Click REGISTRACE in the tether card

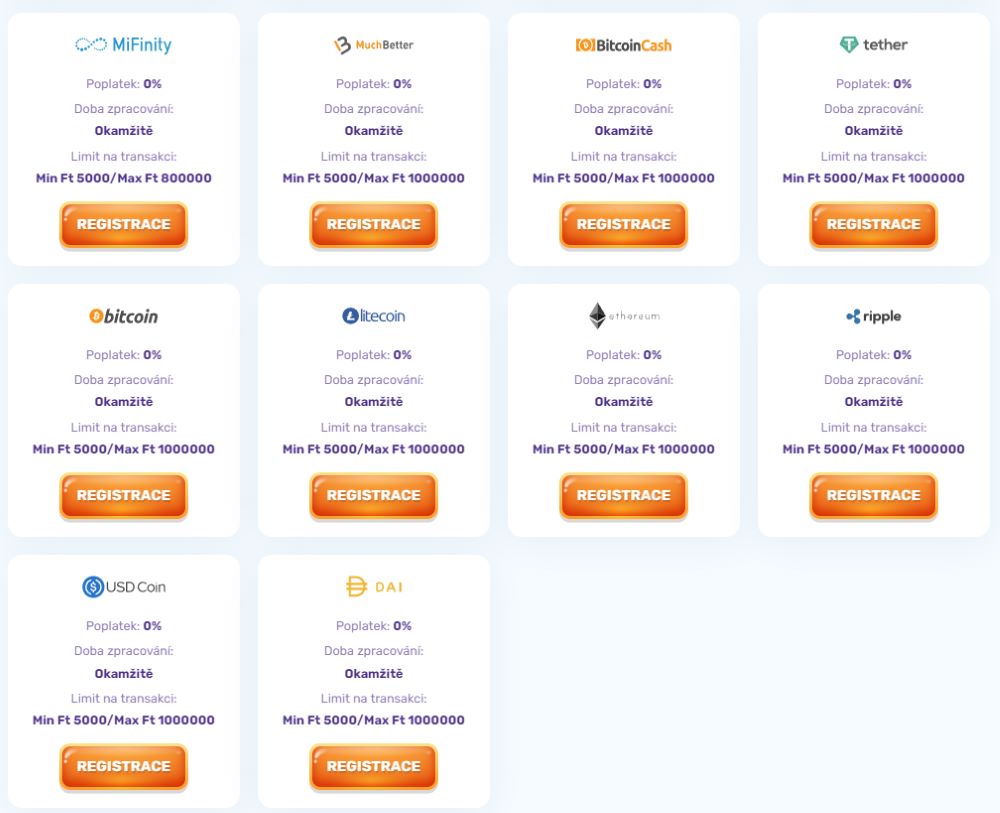[x=874, y=224]
